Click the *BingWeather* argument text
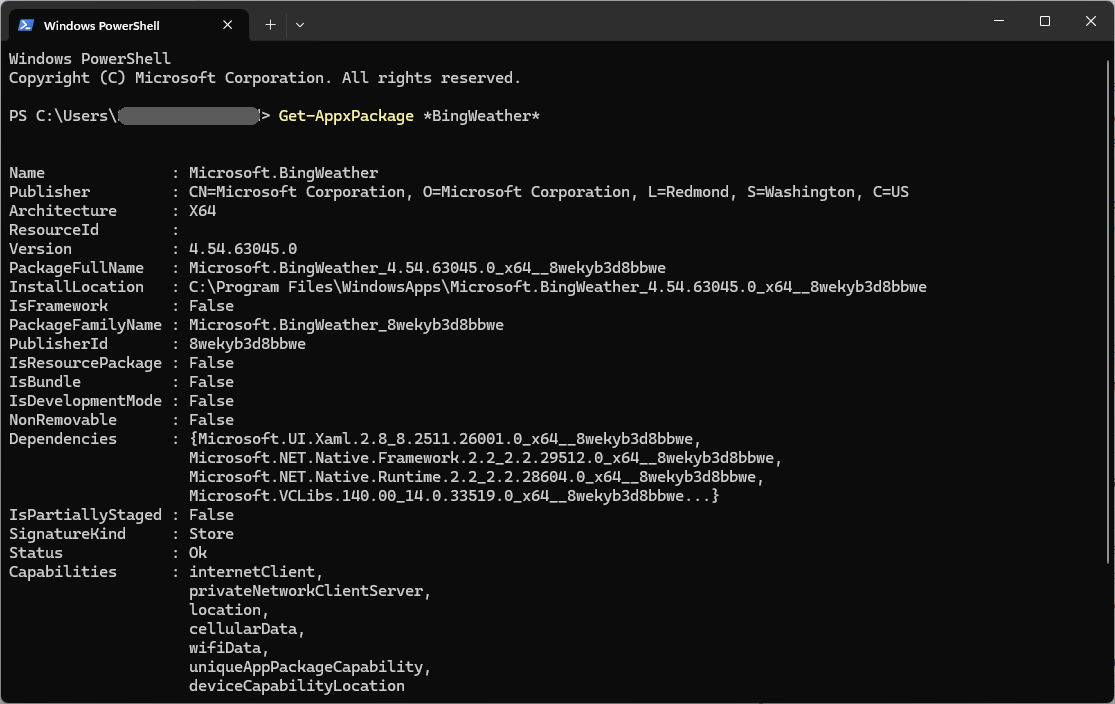The width and height of the screenshot is (1115, 704). [x=481, y=116]
